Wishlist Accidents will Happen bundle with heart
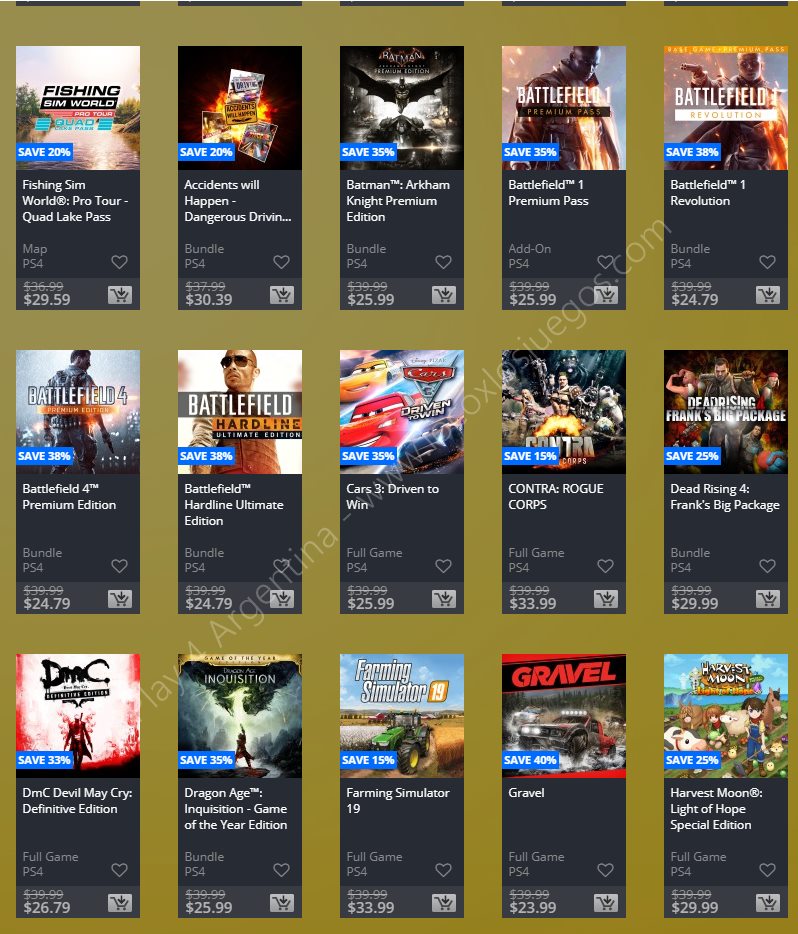The image size is (798, 934). (x=282, y=261)
